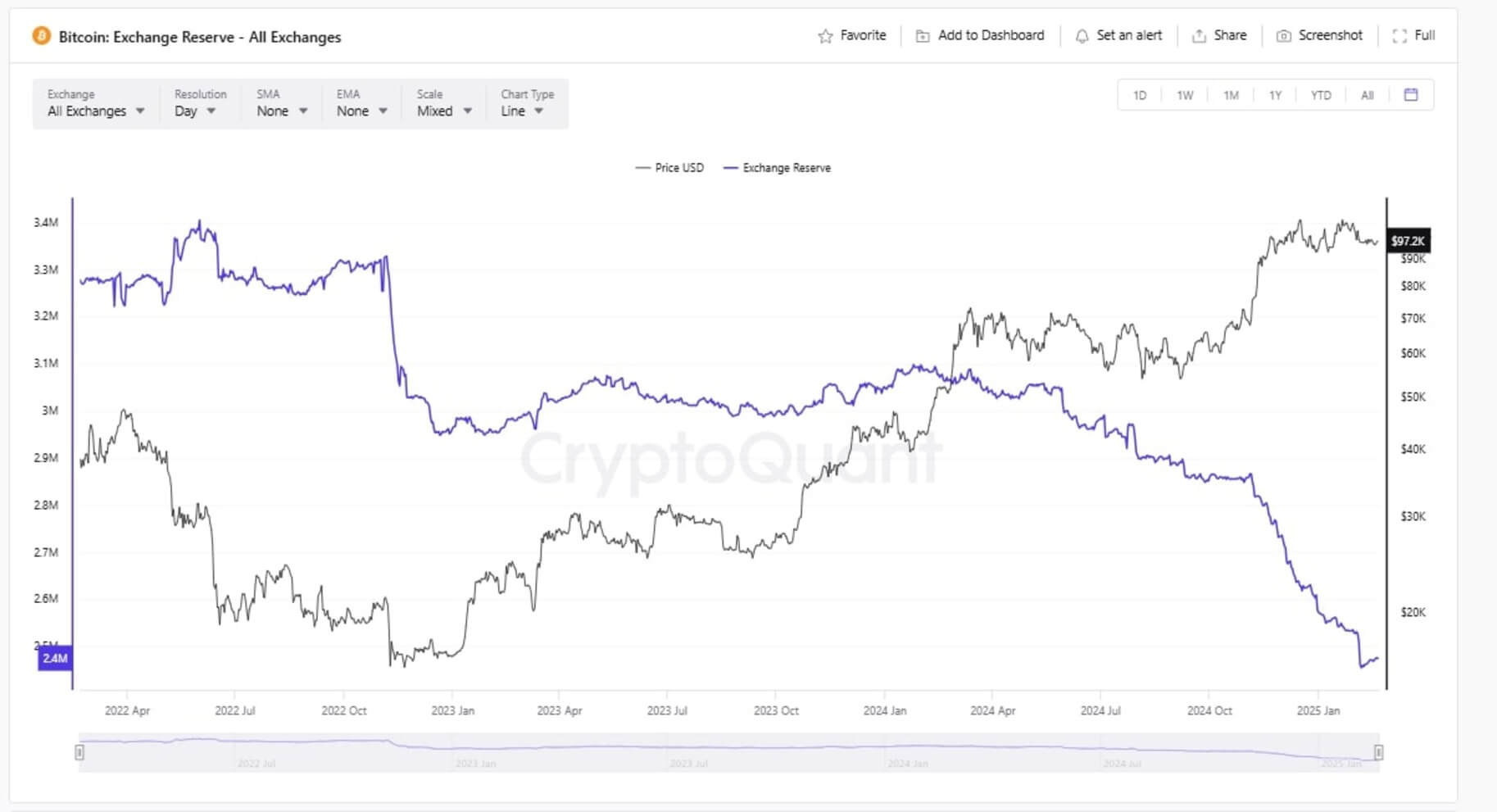Open the Resolution Day dropdown
The width and height of the screenshot is (1497, 812).
(x=195, y=111)
